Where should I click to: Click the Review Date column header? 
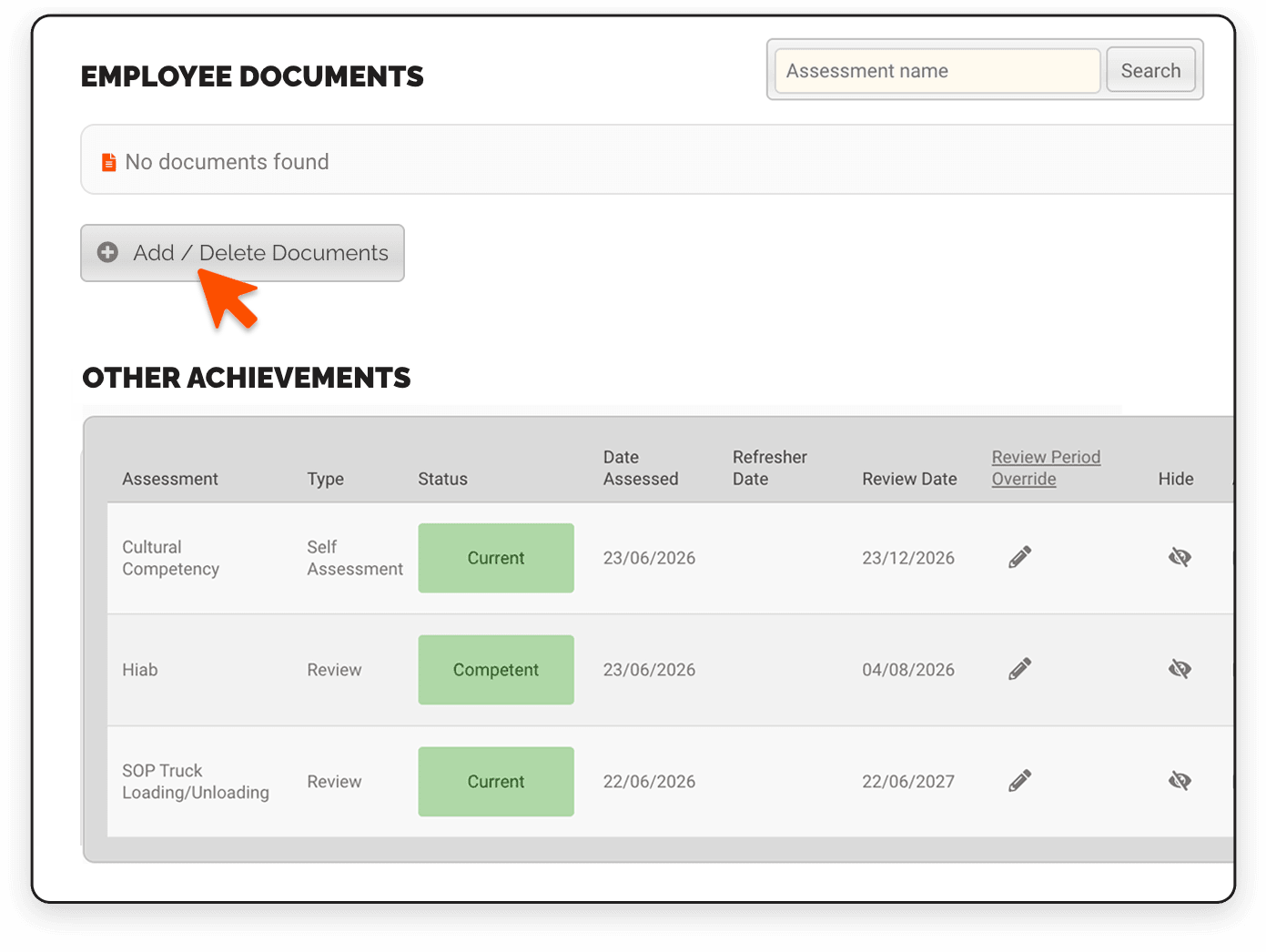click(909, 479)
